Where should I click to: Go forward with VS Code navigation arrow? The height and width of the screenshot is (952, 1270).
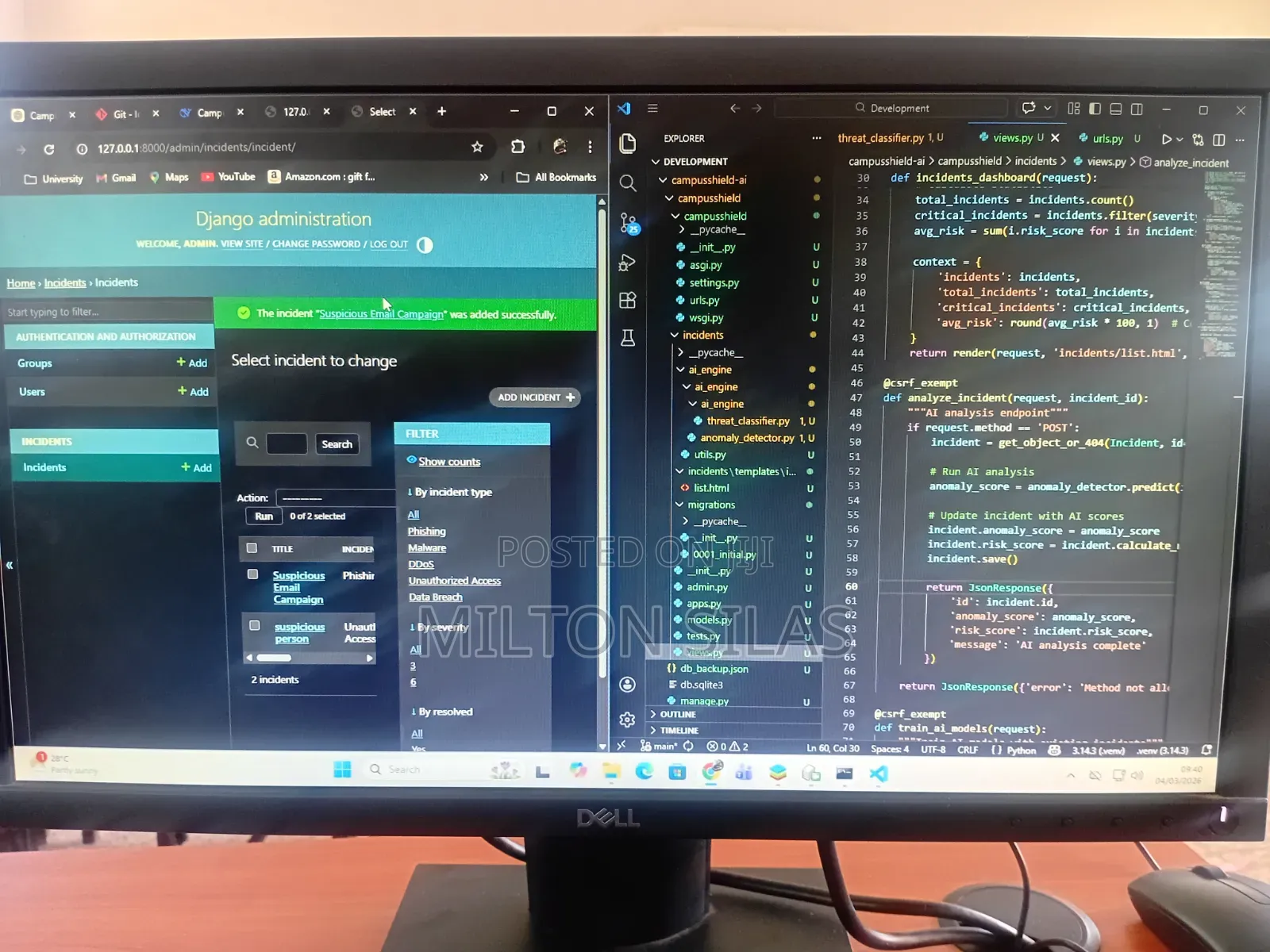click(x=756, y=108)
